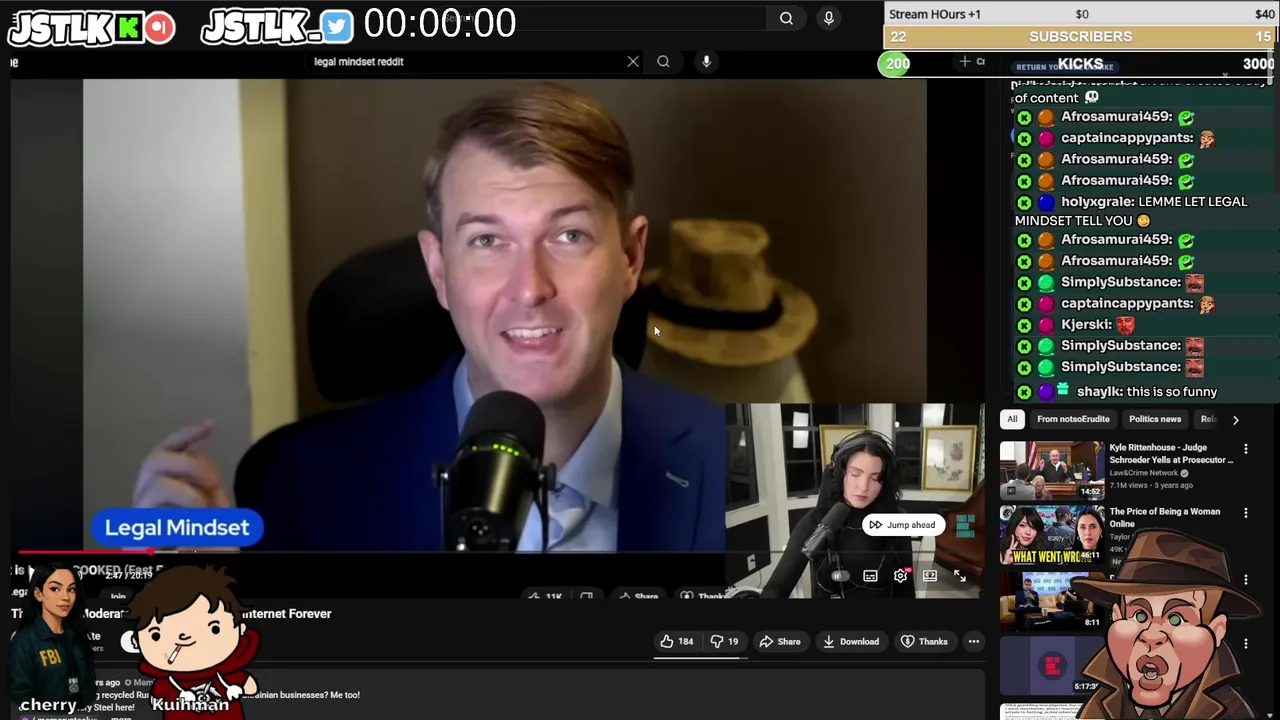
Task: Click the SUBSCRIBERS goal bar
Action: [x=1081, y=37]
